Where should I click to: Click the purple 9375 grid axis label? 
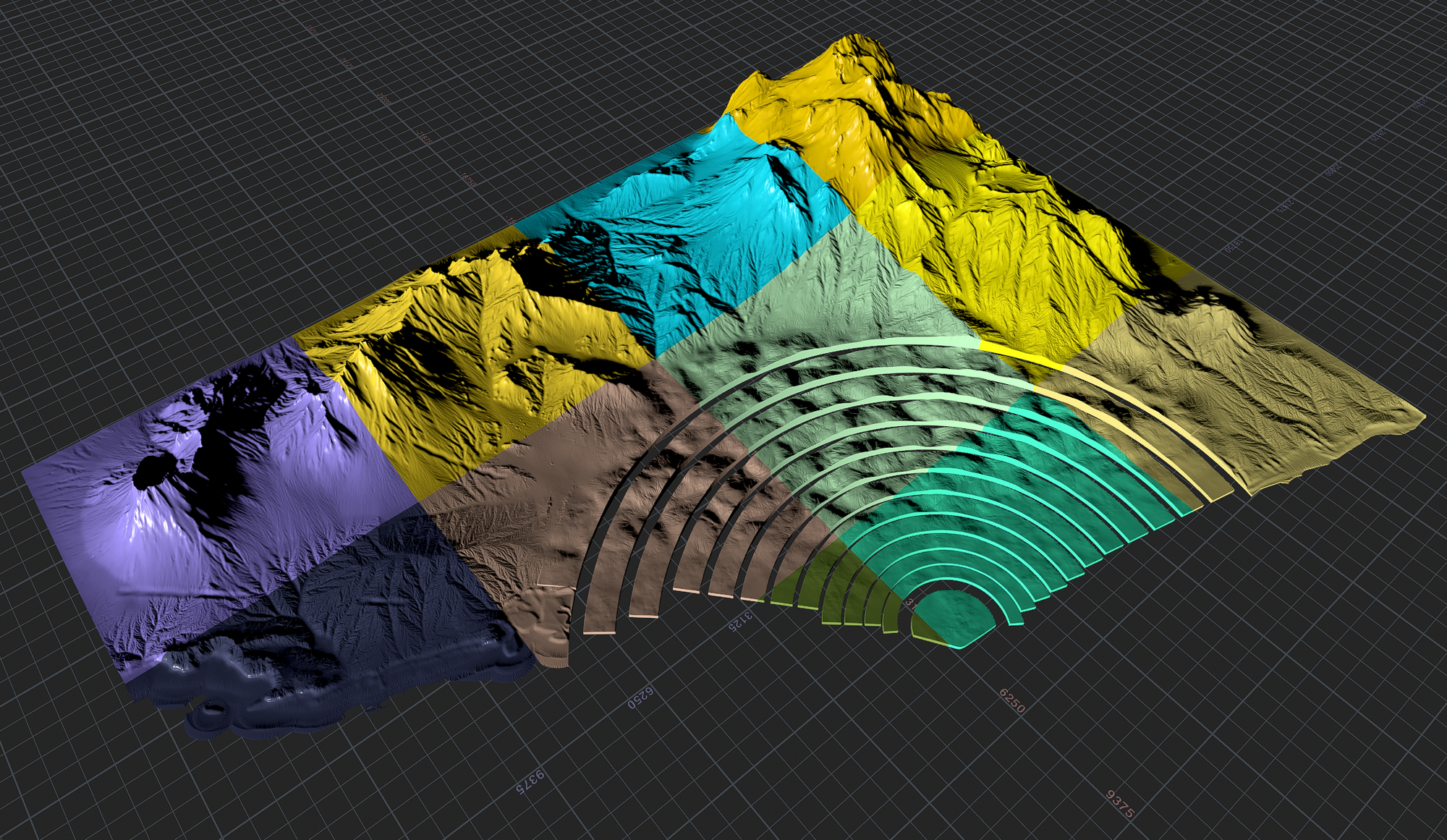click(x=530, y=781)
